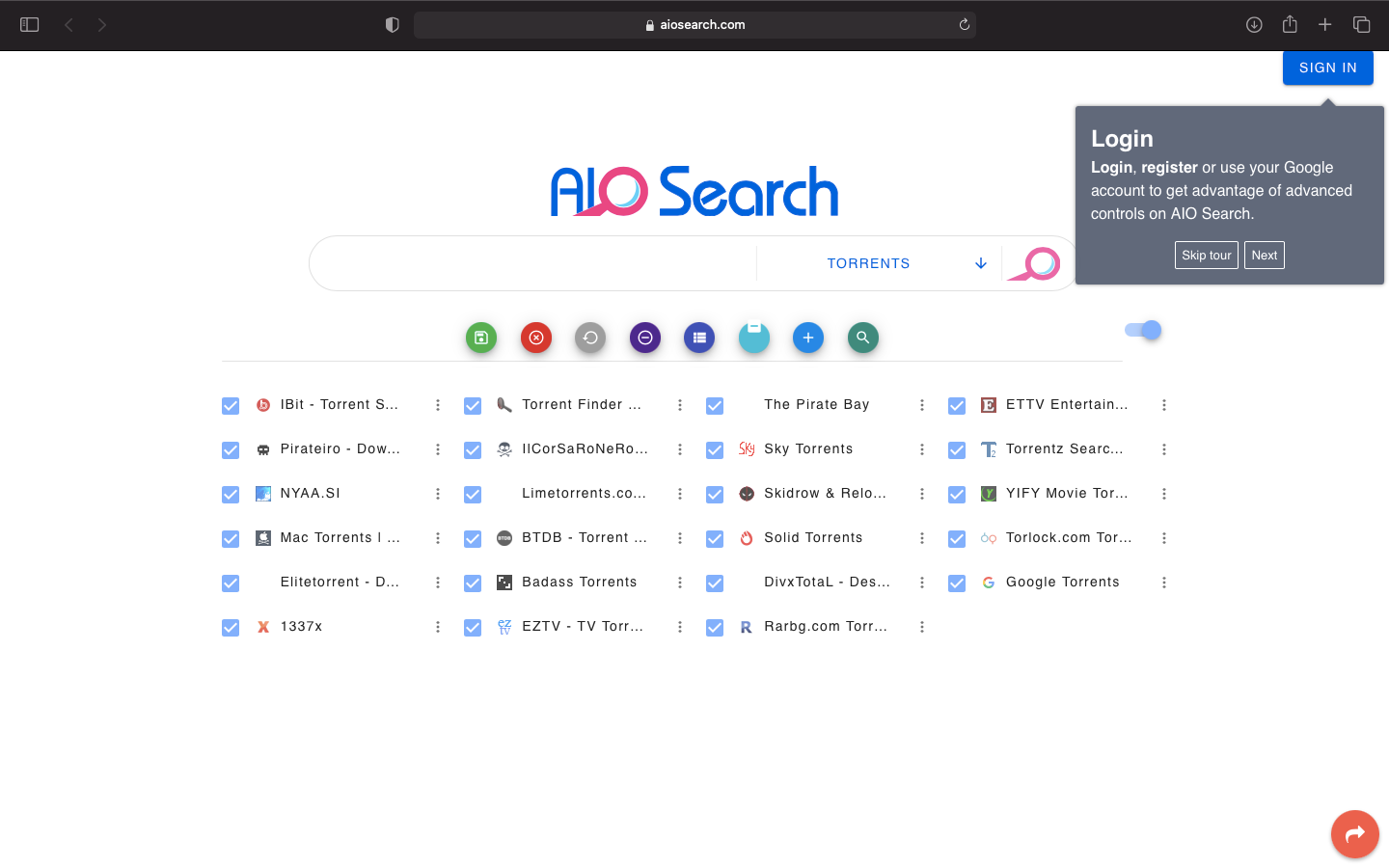
Task: Uncheck Limetorrents.co... checkbox
Action: (473, 495)
